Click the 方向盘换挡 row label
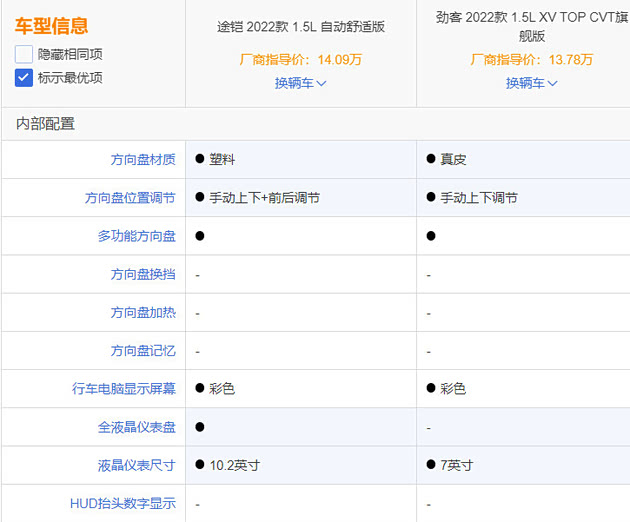 (143, 274)
